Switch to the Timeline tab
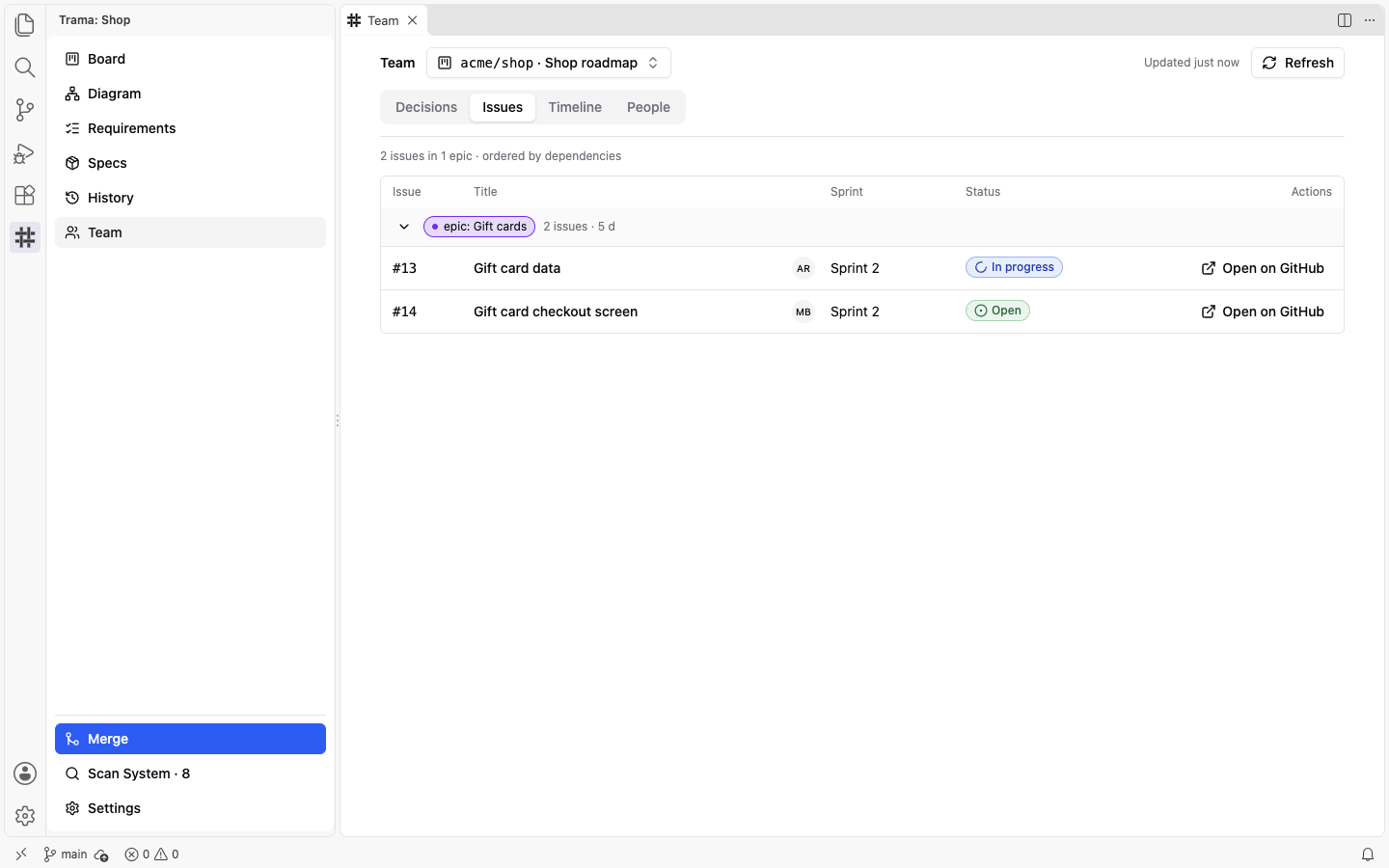Viewport: 1389px width, 868px height. tap(575, 107)
